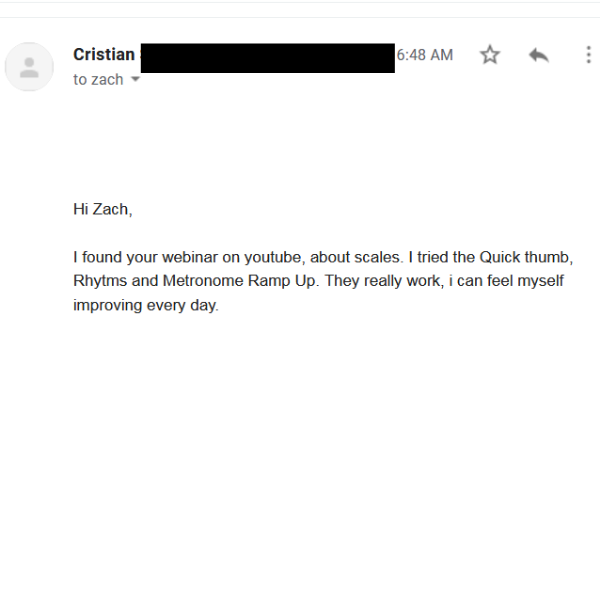Click the word "myself" in the body
The width and height of the screenshot is (600, 600).
(x=540, y=281)
